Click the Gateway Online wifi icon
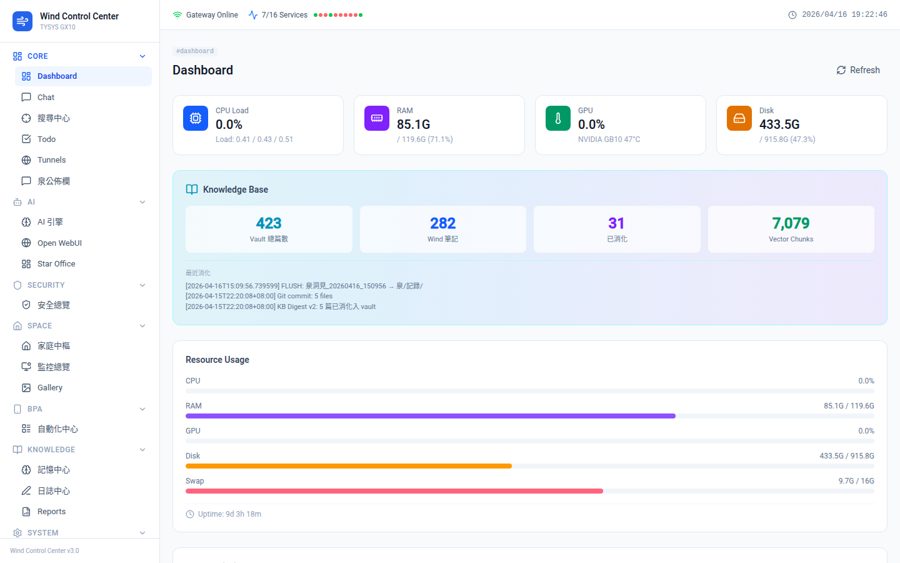The image size is (900, 563). [178, 15]
